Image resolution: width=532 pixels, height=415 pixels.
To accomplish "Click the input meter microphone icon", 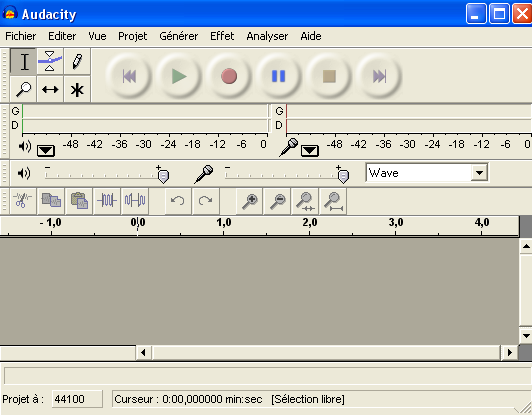I will pos(288,147).
